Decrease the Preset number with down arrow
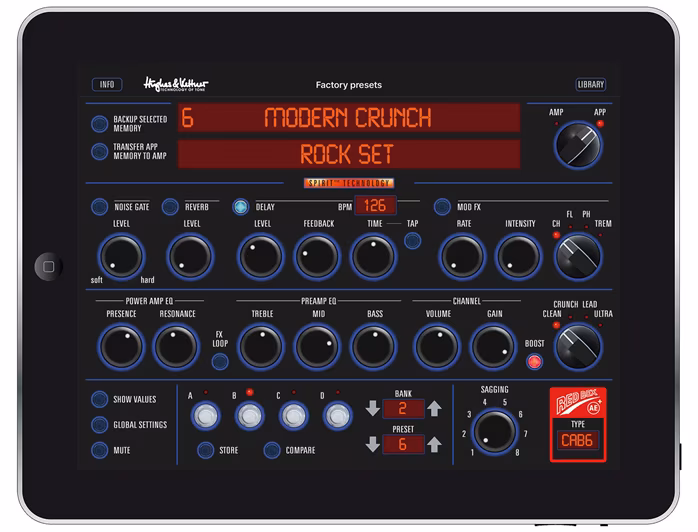This screenshot has width=698, height=532. 372,444
